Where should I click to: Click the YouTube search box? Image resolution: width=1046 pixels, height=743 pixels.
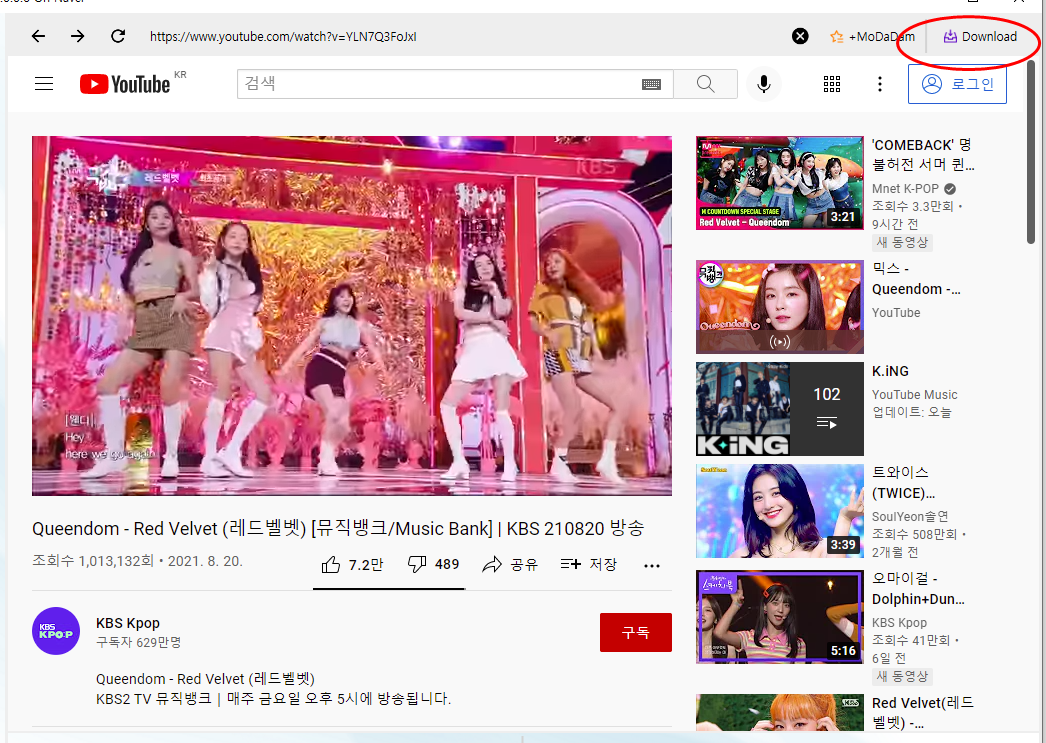(440, 84)
